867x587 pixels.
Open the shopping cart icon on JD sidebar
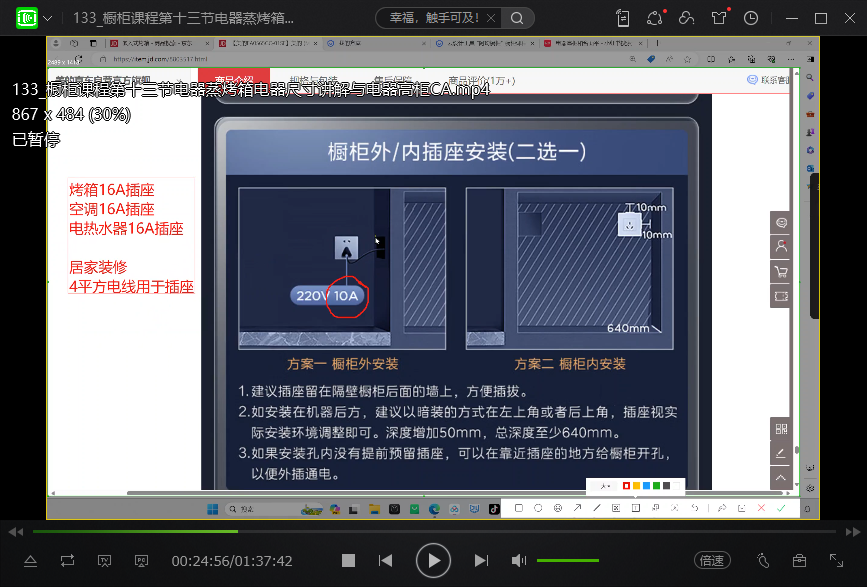coord(781,271)
